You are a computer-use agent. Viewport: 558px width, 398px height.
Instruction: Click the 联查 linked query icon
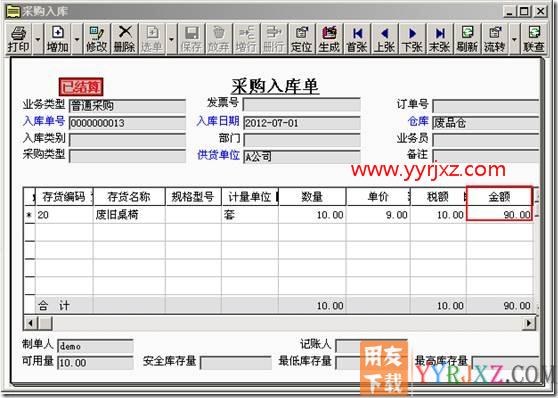click(x=534, y=39)
